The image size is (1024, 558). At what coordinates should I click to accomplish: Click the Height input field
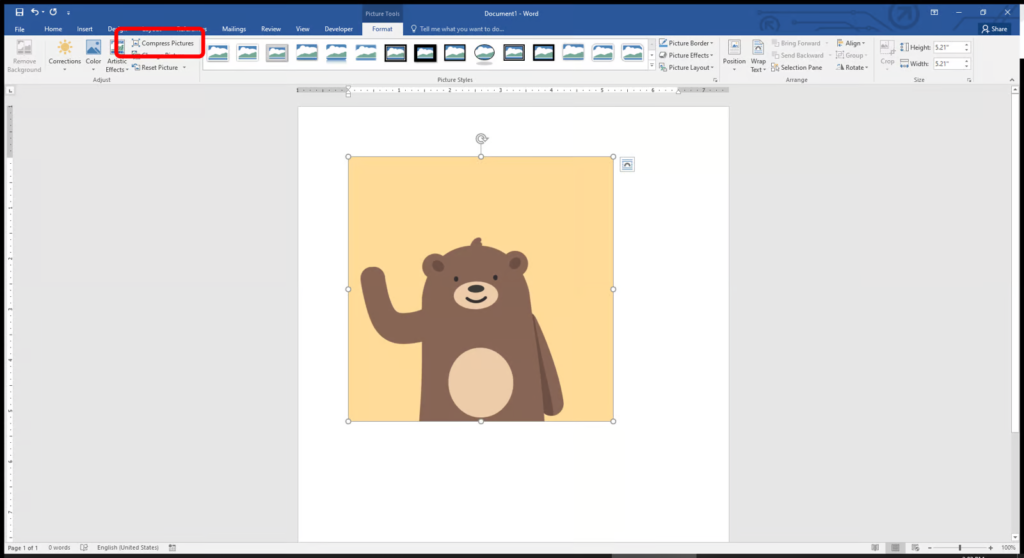tap(948, 47)
